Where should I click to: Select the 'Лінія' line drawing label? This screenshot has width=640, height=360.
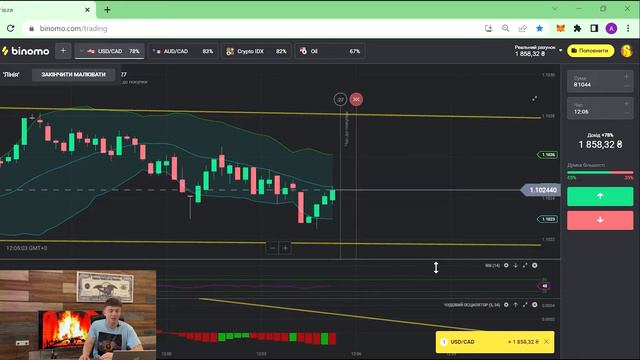tap(11, 75)
